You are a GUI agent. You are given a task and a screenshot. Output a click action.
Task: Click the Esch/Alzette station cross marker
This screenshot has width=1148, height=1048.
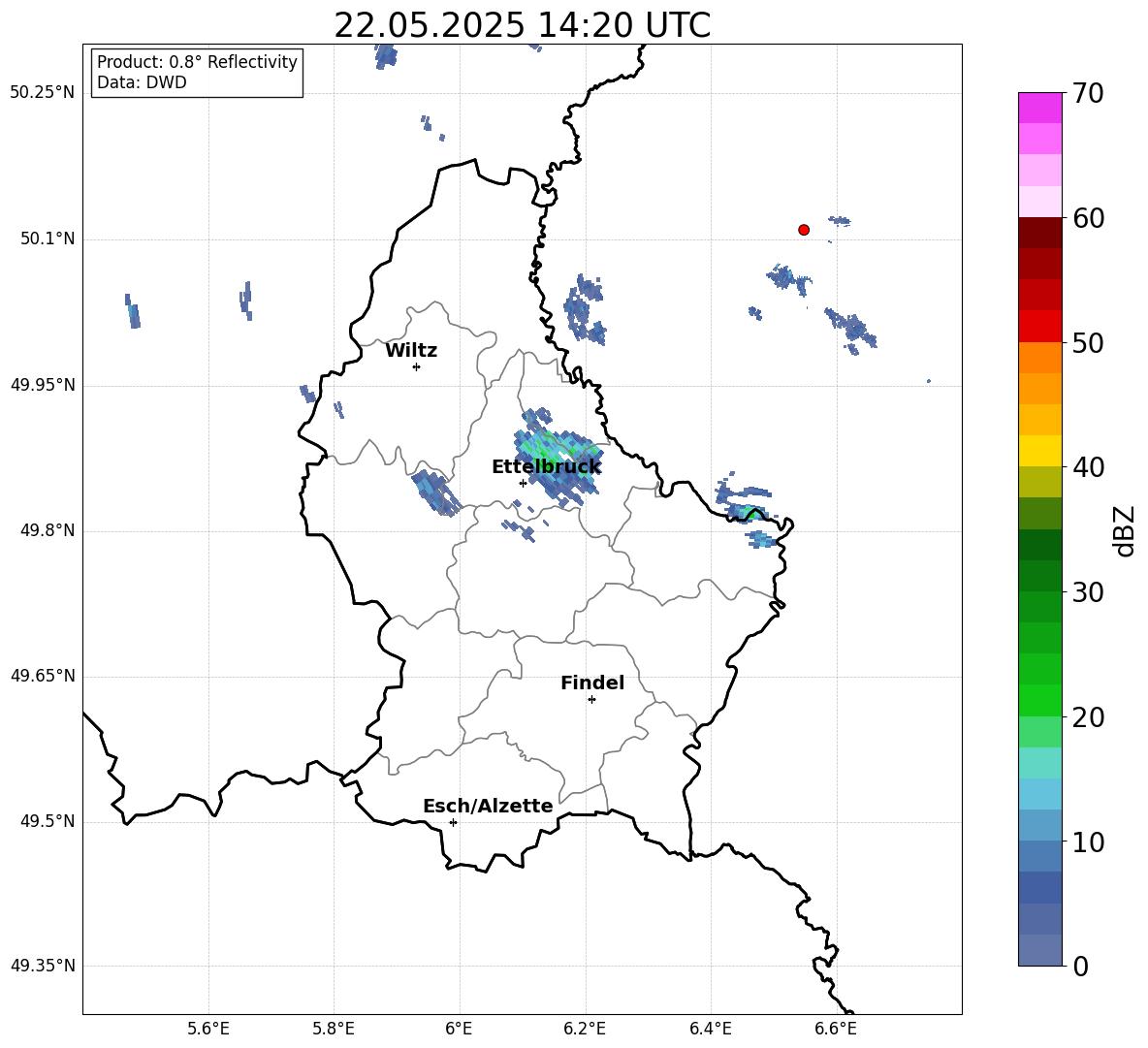pyautogui.click(x=453, y=822)
